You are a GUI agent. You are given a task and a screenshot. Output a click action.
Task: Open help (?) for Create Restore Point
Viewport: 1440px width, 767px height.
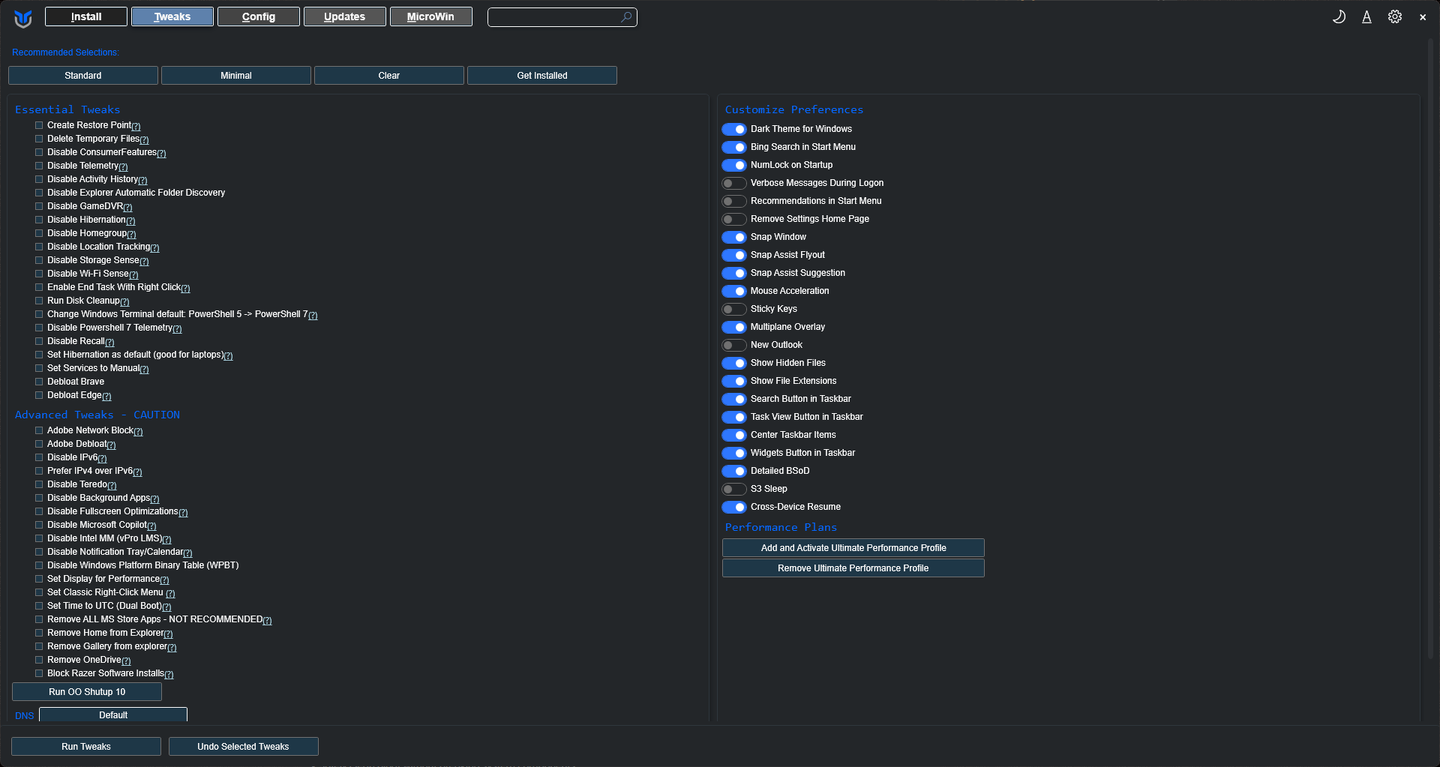coord(136,126)
